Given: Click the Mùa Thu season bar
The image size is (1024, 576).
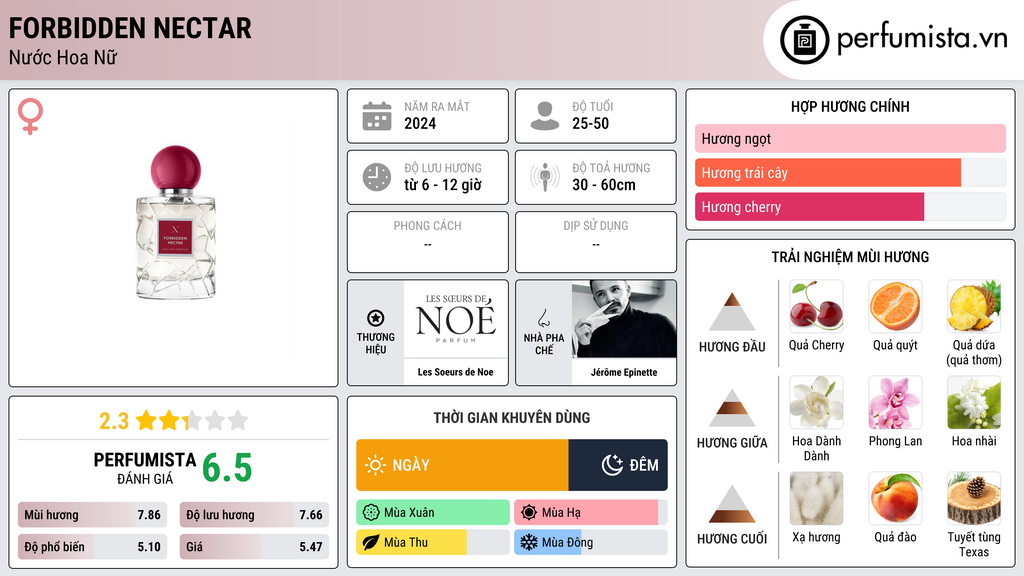Looking at the screenshot, I should 433,542.
